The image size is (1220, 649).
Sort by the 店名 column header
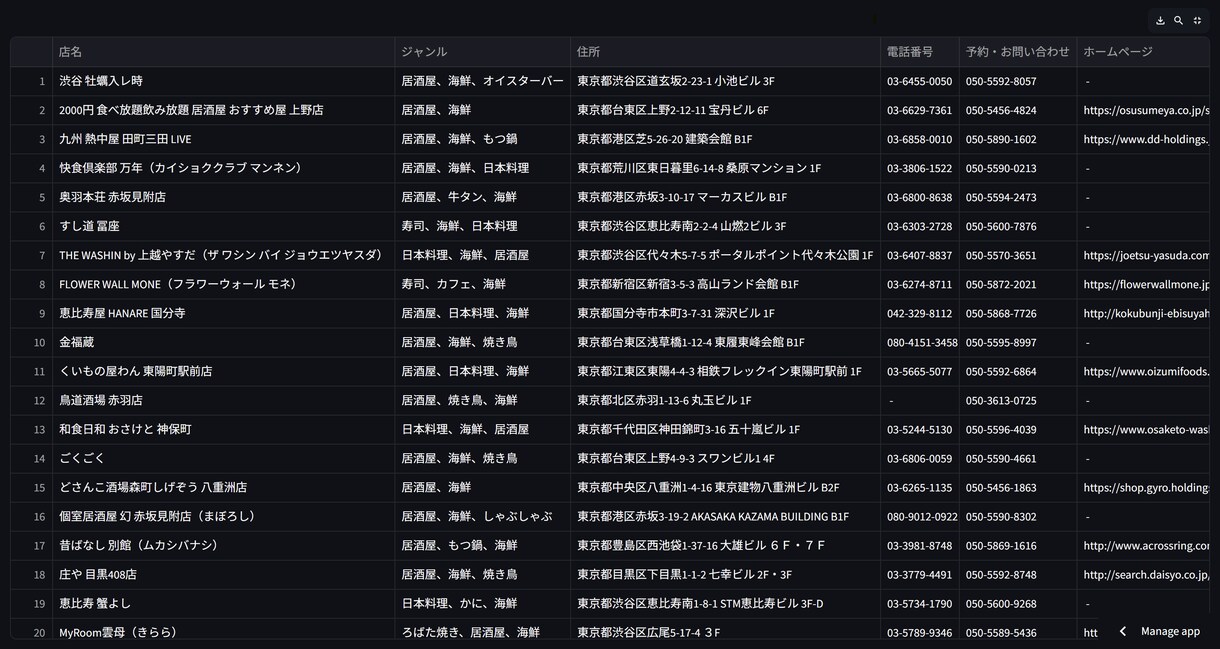click(x=223, y=52)
